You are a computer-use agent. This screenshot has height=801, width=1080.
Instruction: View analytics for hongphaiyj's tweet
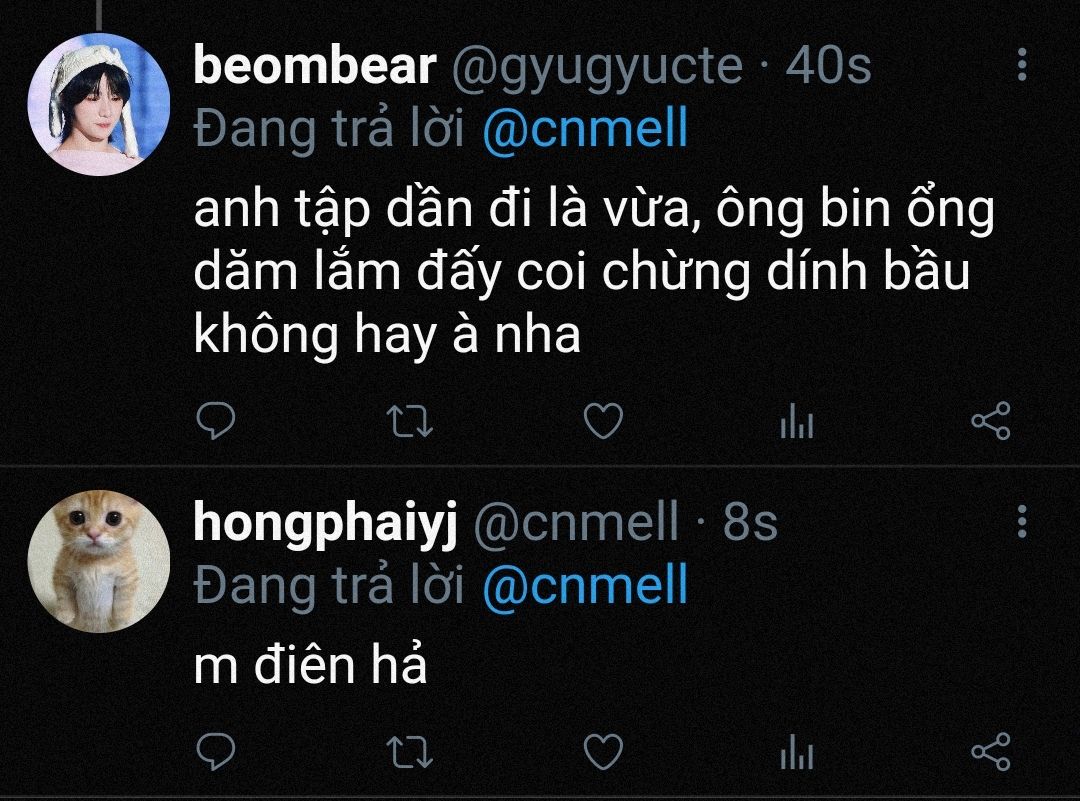coord(797,751)
